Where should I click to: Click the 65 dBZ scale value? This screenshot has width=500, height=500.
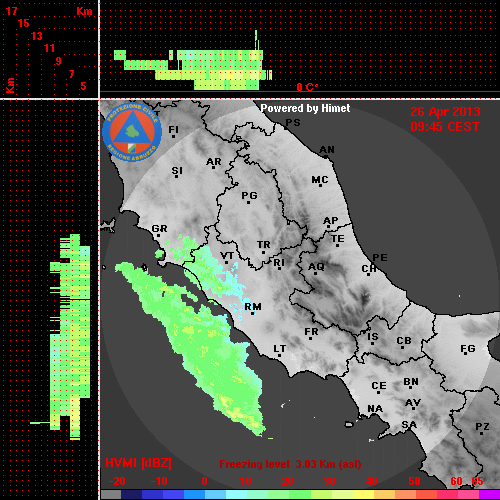[x=477, y=481]
